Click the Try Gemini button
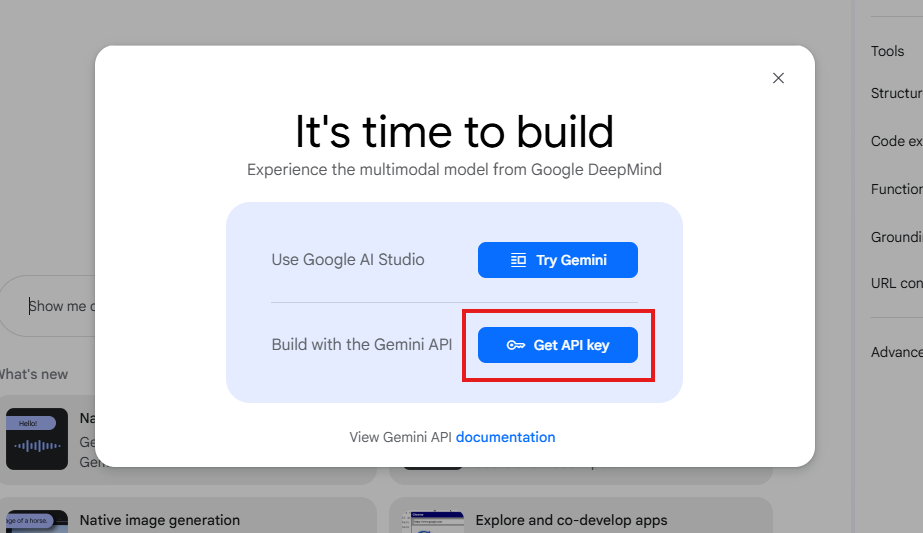The image size is (923, 533). pos(557,260)
